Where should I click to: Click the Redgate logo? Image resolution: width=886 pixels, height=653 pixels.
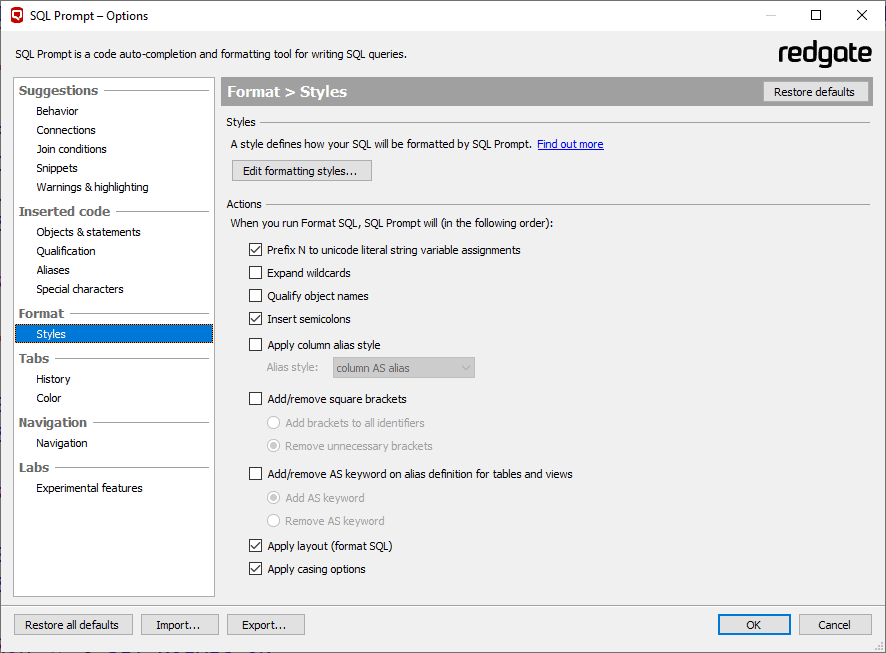pyautogui.click(x=824, y=54)
